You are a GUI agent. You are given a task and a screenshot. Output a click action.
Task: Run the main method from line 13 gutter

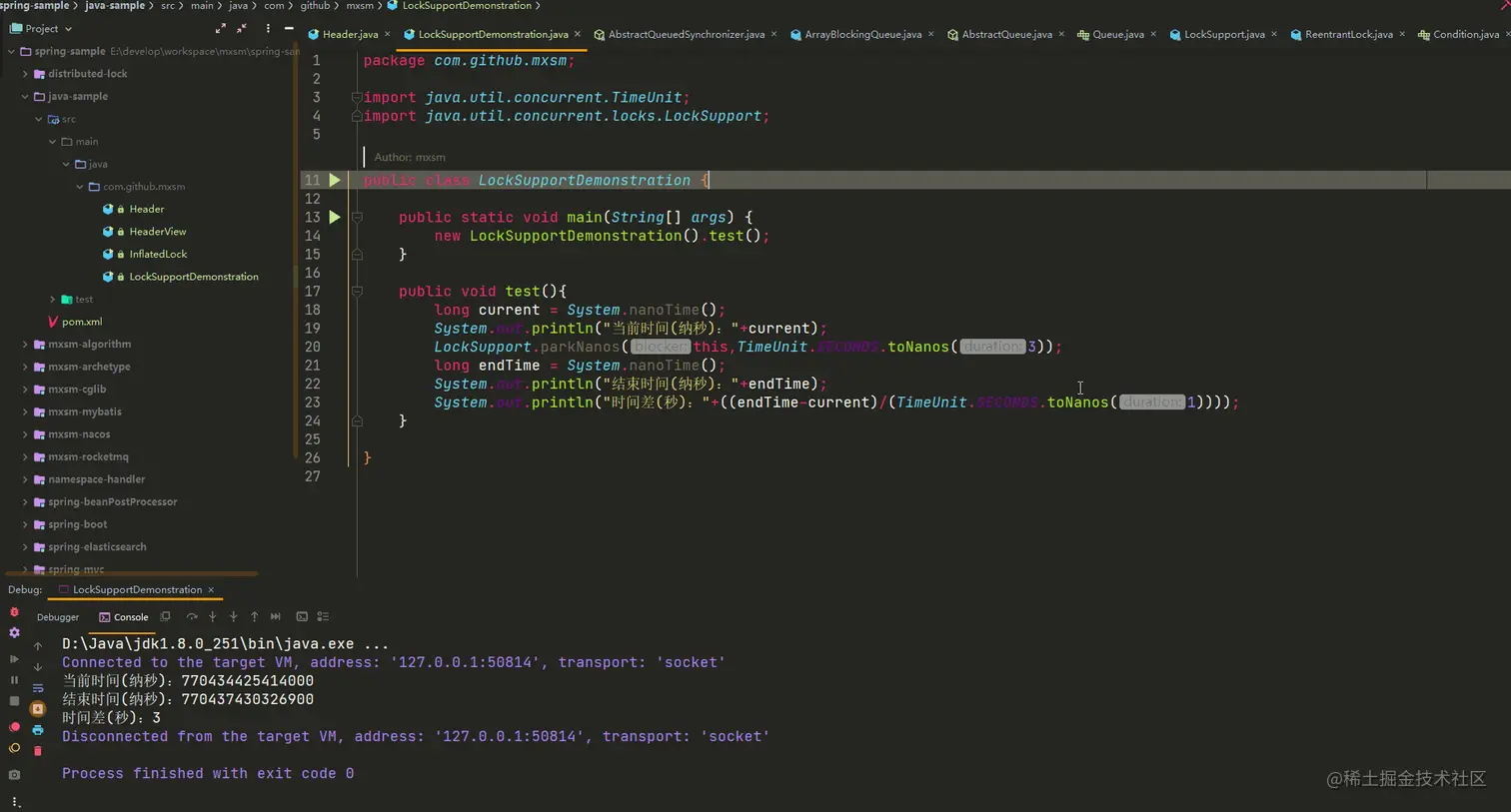tap(335, 218)
